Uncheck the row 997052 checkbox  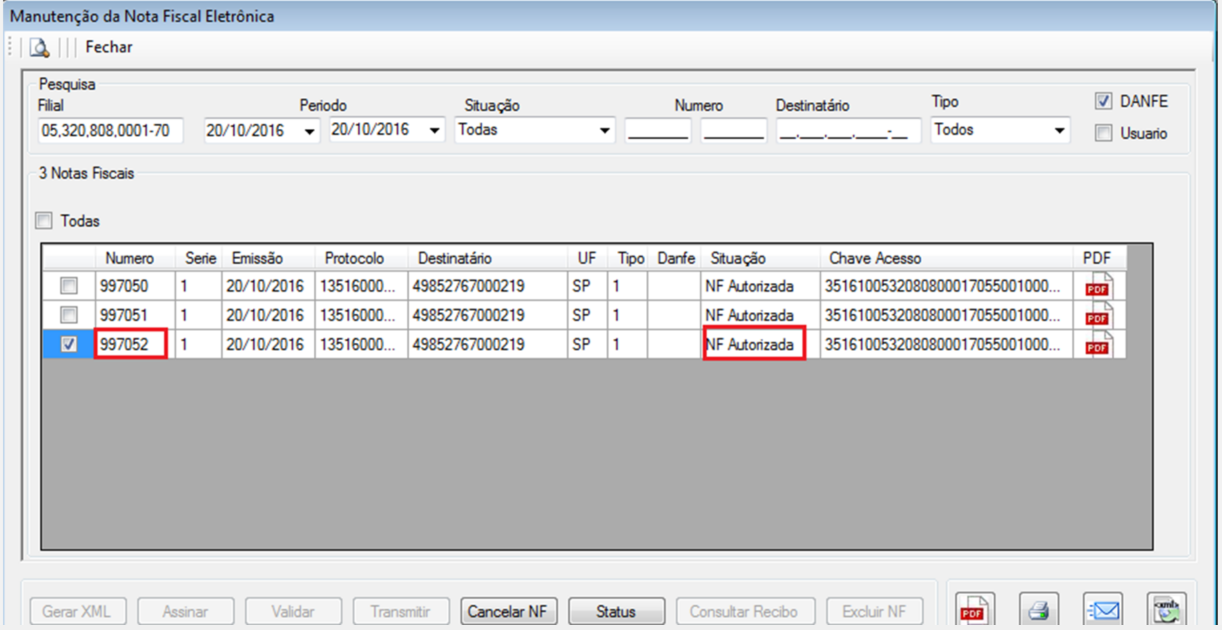coord(68,344)
